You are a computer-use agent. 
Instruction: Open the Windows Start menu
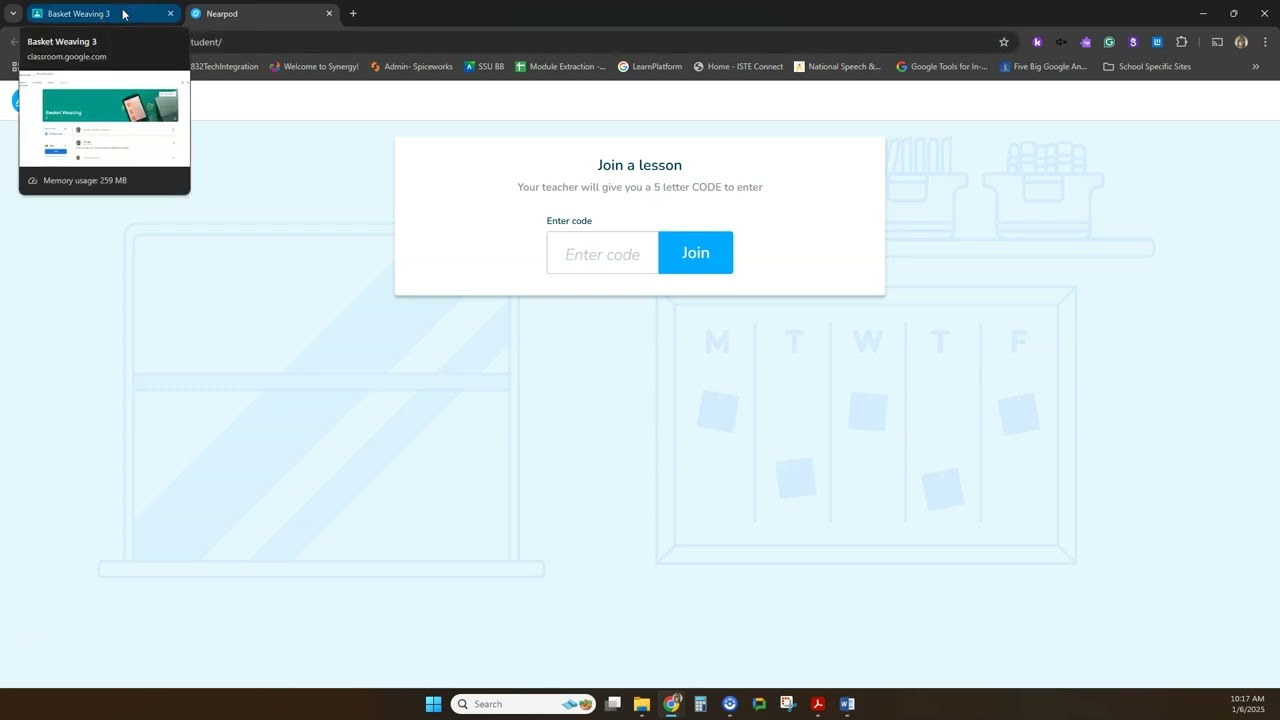coord(433,704)
